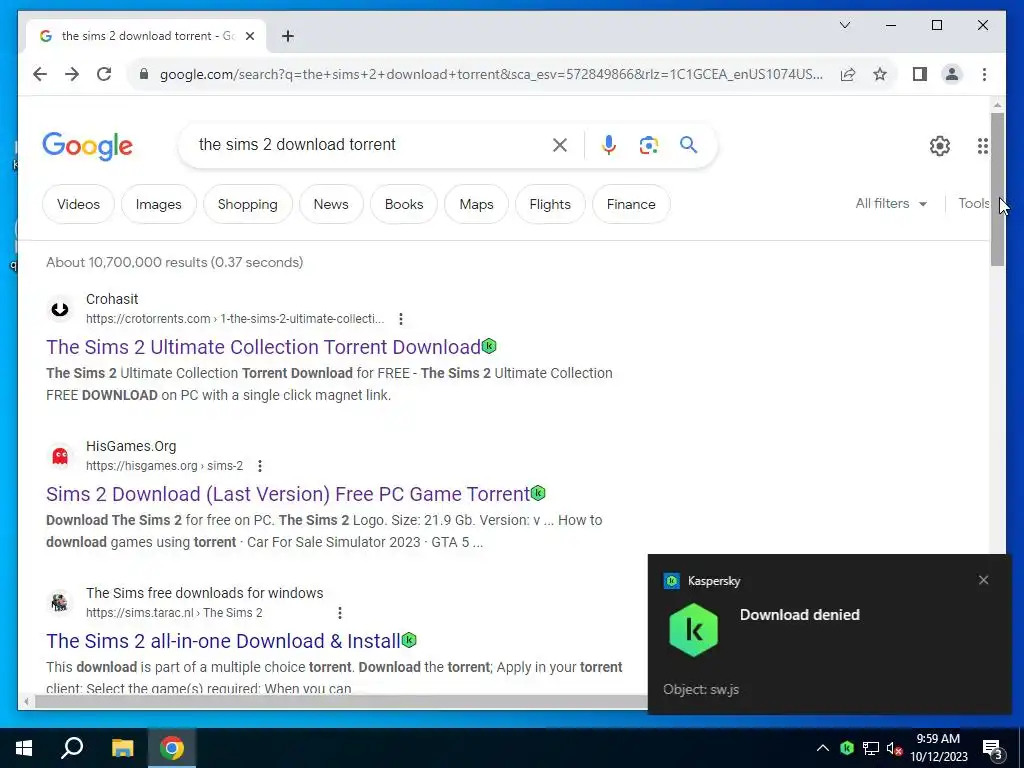The image size is (1024, 768).
Task: Click the horizontal scrollbar at page bottom
Action: pyautogui.click(x=340, y=701)
